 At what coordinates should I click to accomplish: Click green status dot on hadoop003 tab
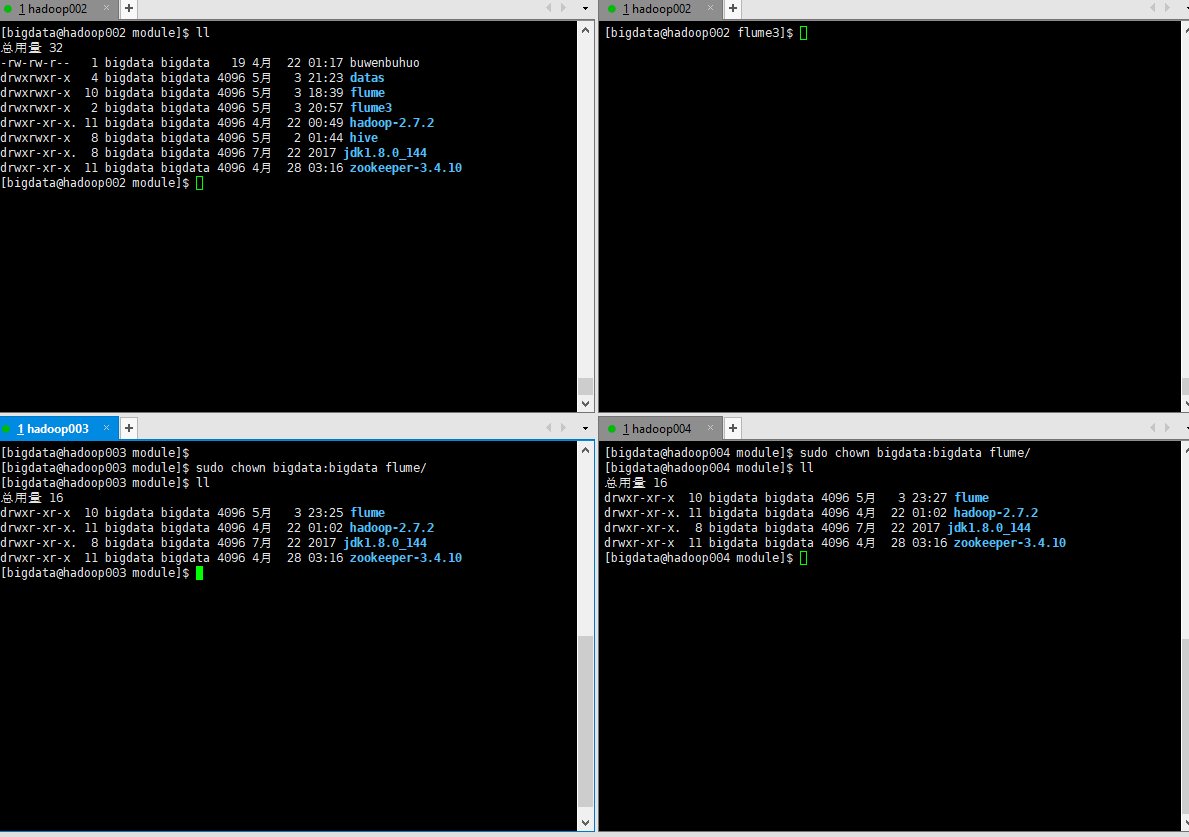click(7, 429)
